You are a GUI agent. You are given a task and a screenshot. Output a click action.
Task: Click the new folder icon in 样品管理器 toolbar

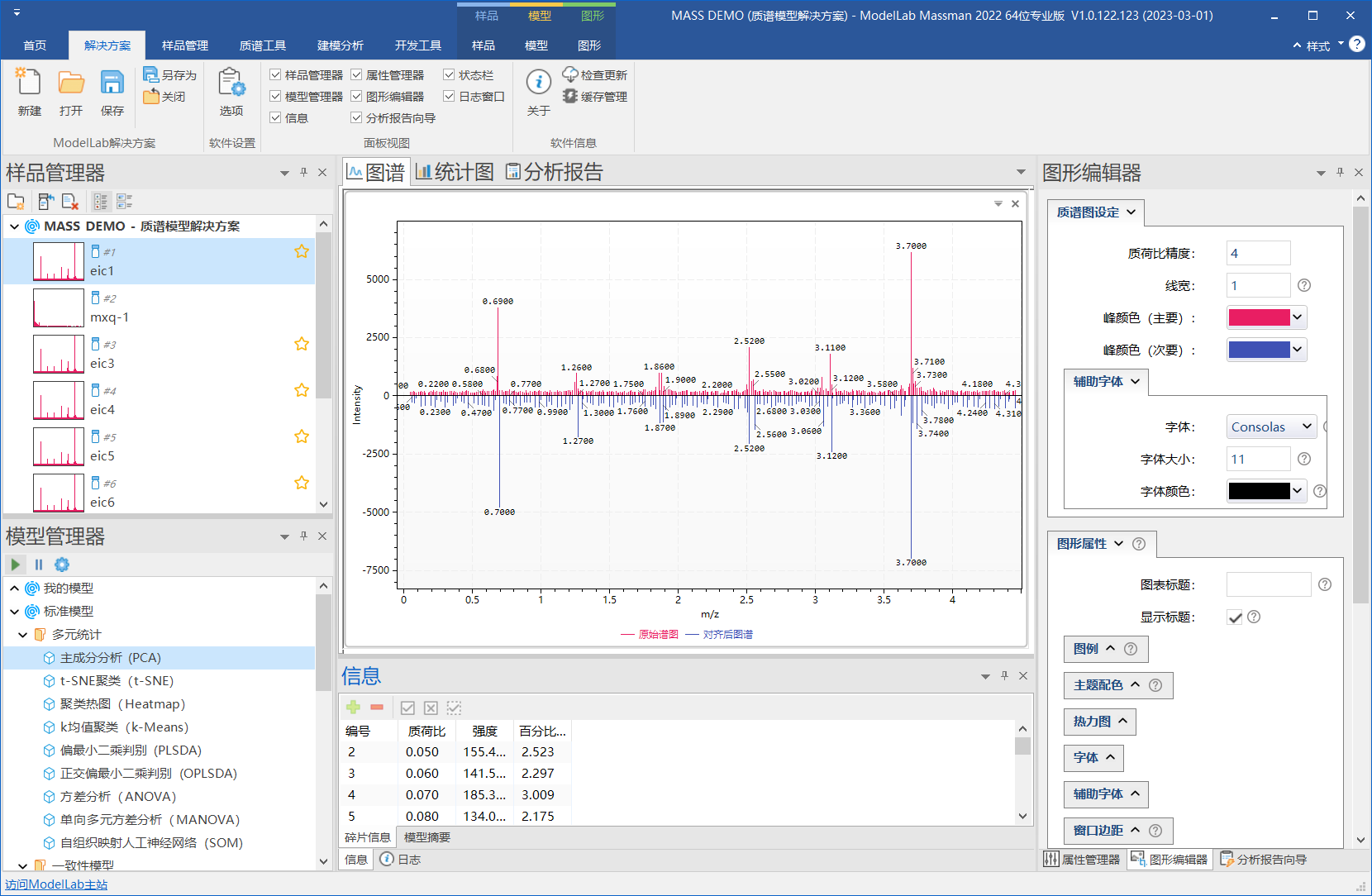16,202
